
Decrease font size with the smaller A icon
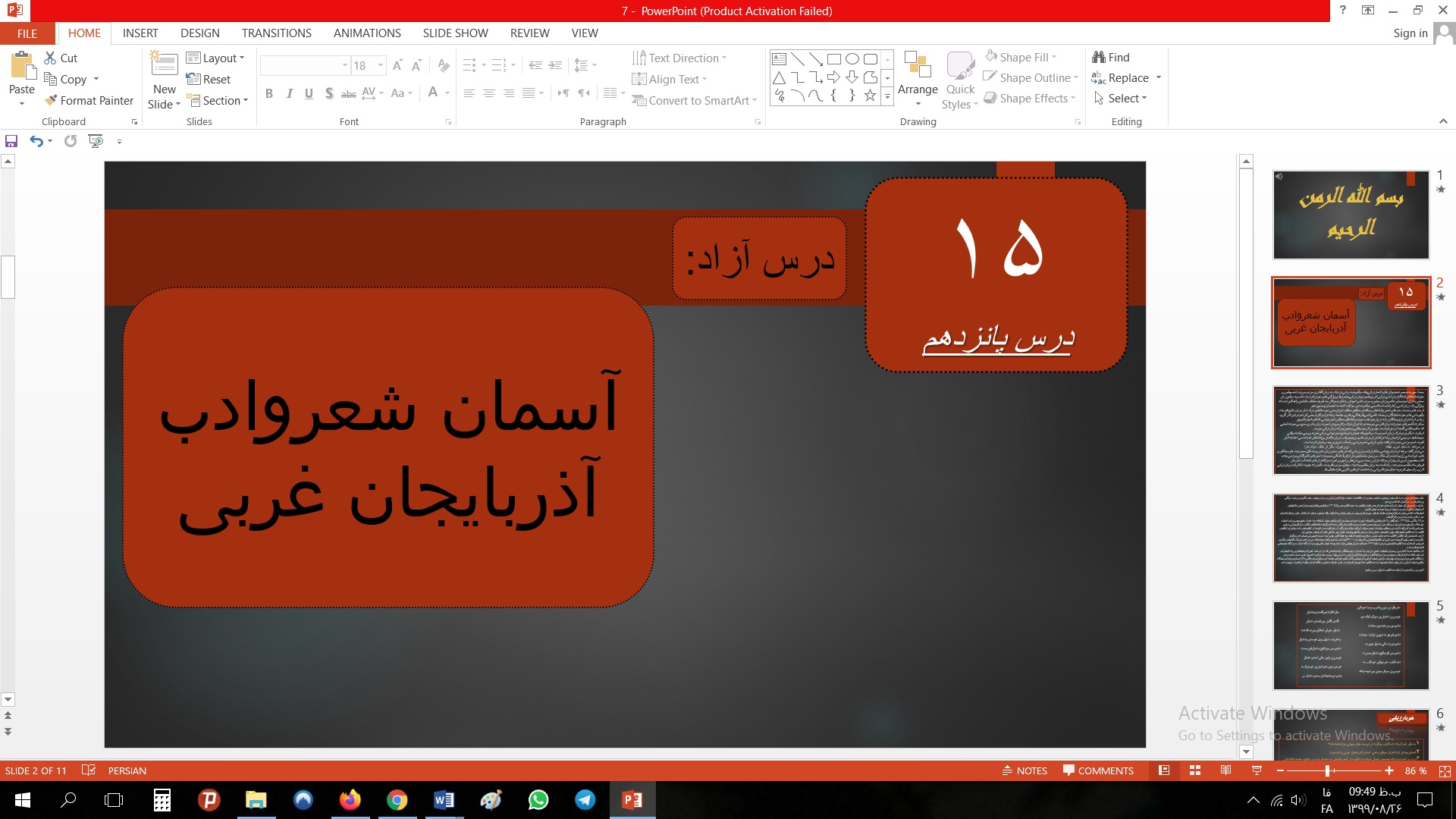pos(416,66)
